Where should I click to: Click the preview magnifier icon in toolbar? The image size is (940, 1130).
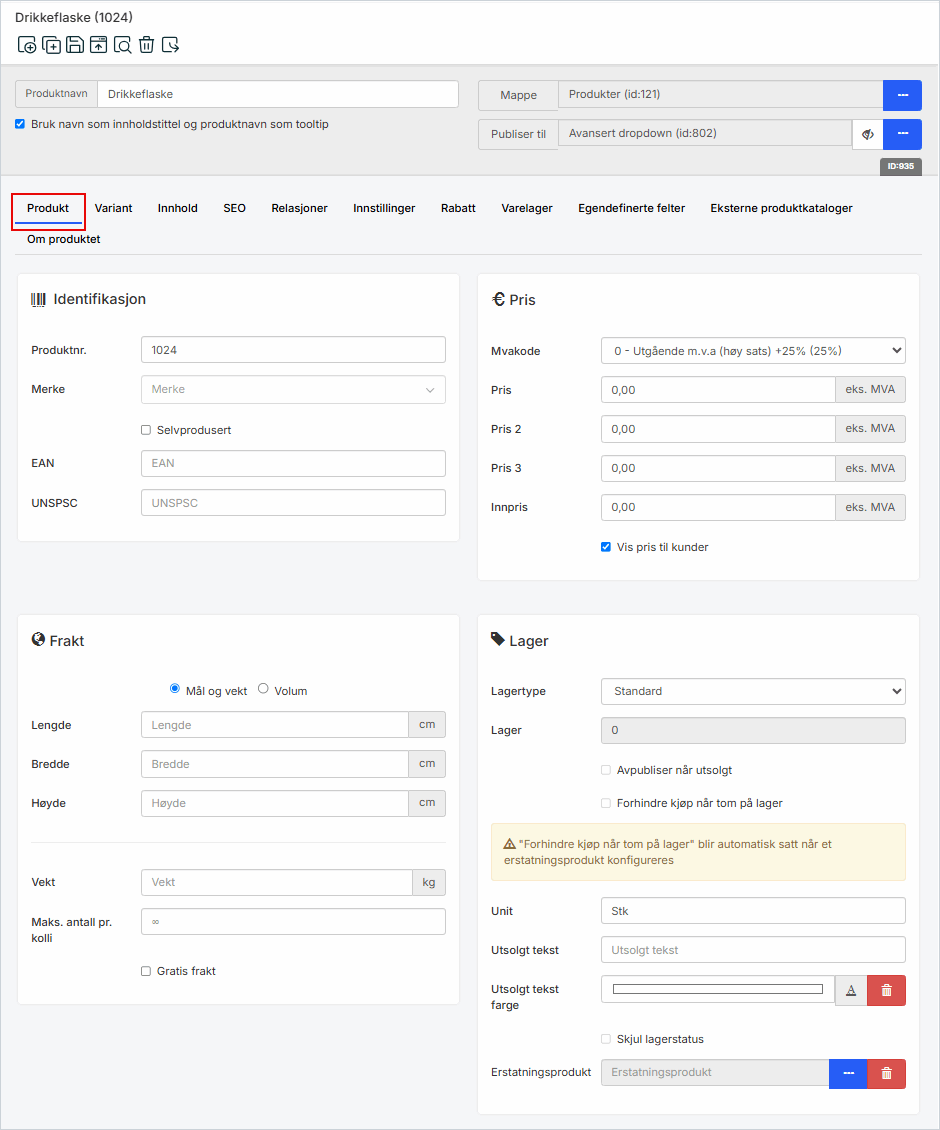coord(122,45)
